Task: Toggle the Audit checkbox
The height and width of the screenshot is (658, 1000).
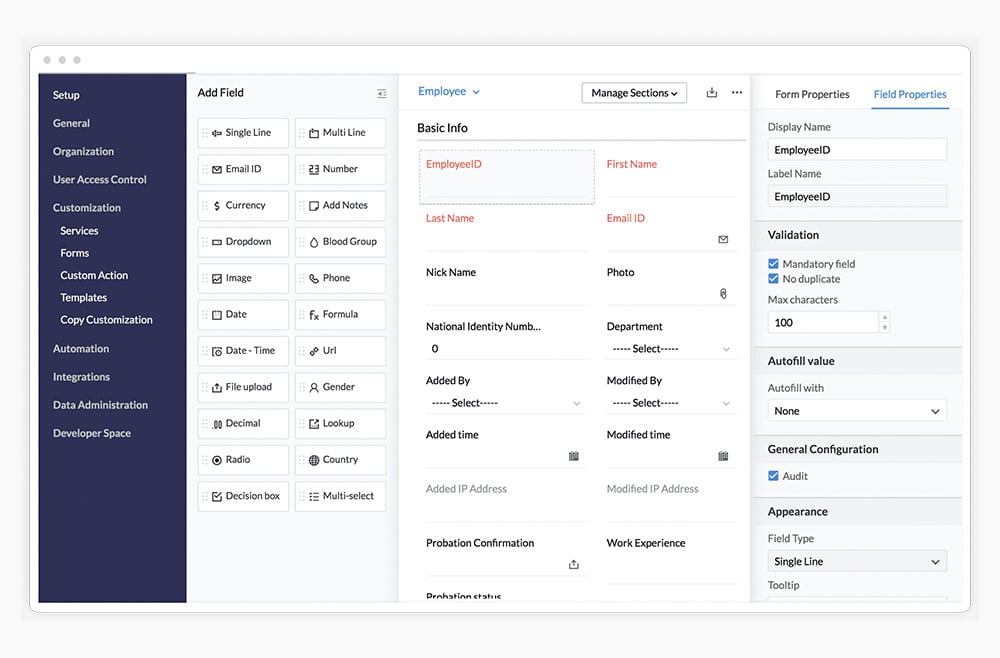Action: (x=773, y=476)
